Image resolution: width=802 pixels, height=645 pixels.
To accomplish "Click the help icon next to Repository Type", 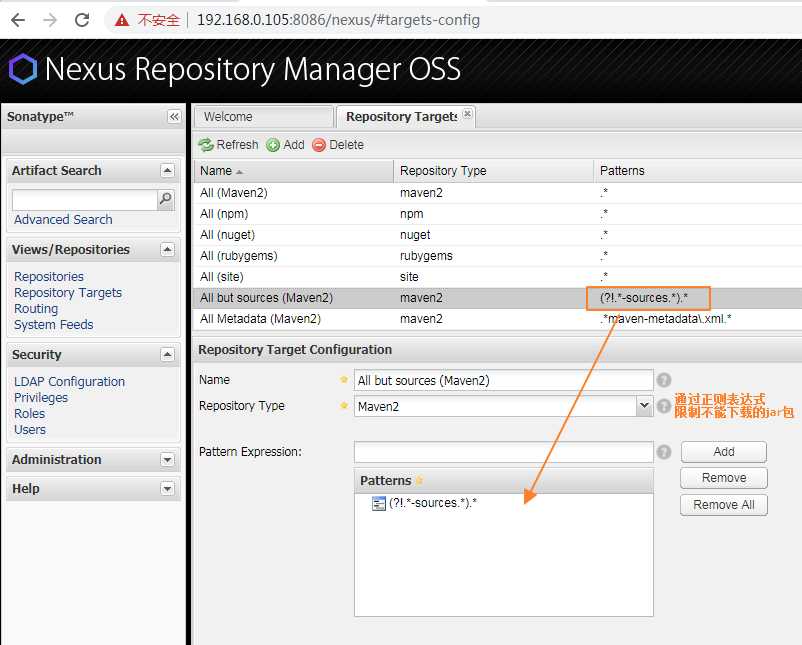I will (664, 406).
